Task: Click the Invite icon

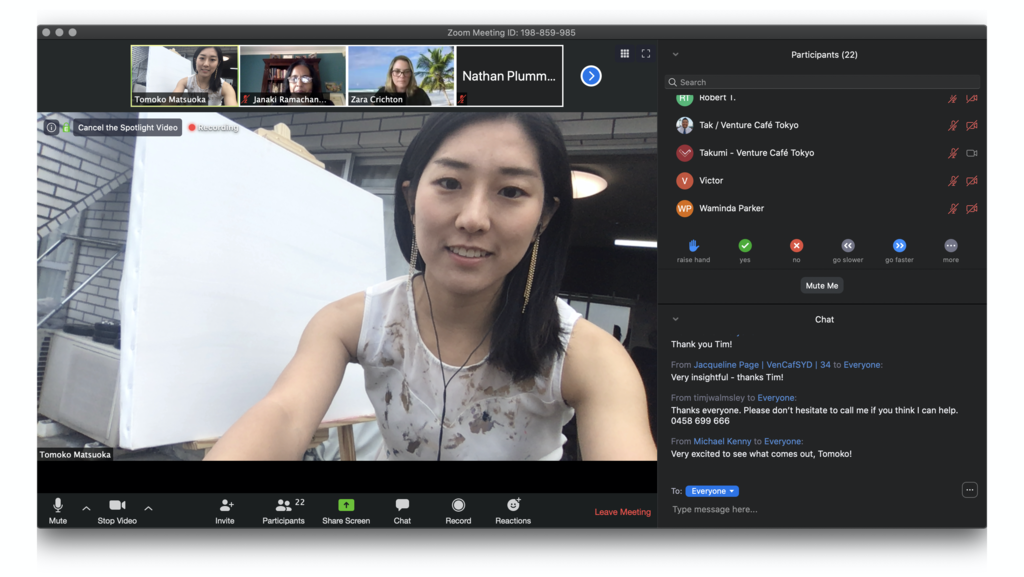Action: [x=225, y=506]
